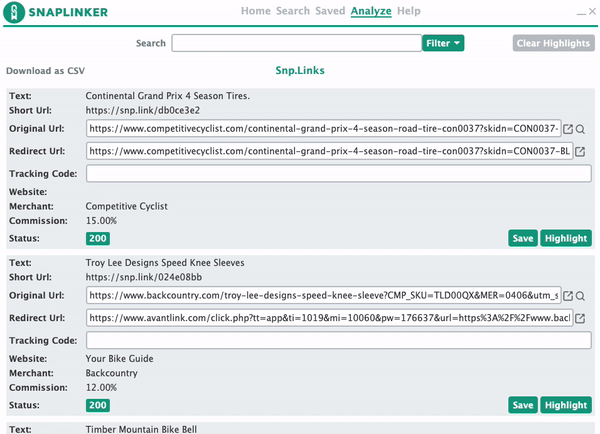Click the avantlink Redirect Url field
Screen dimensions: 600x434
[x=329, y=318]
